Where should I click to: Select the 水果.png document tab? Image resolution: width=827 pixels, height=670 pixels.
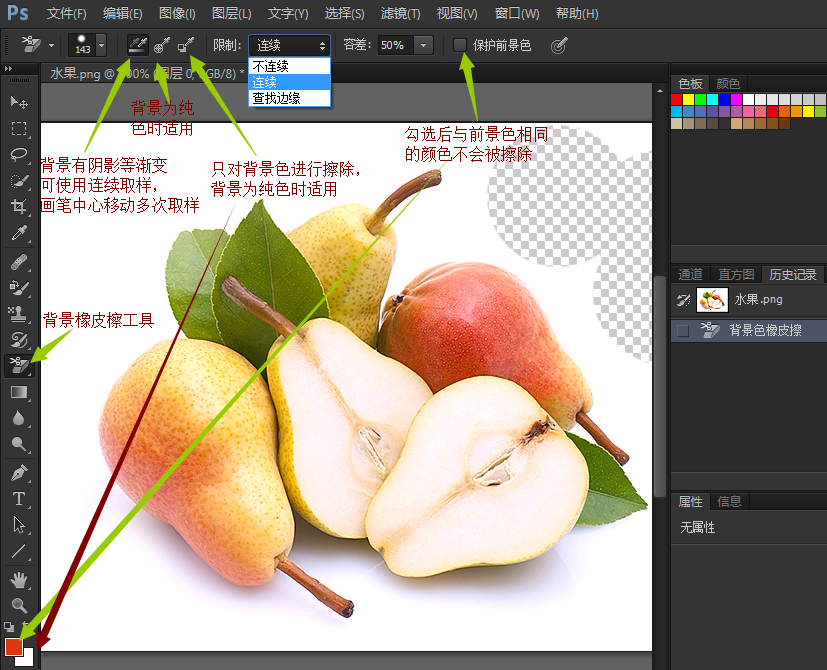pos(145,73)
